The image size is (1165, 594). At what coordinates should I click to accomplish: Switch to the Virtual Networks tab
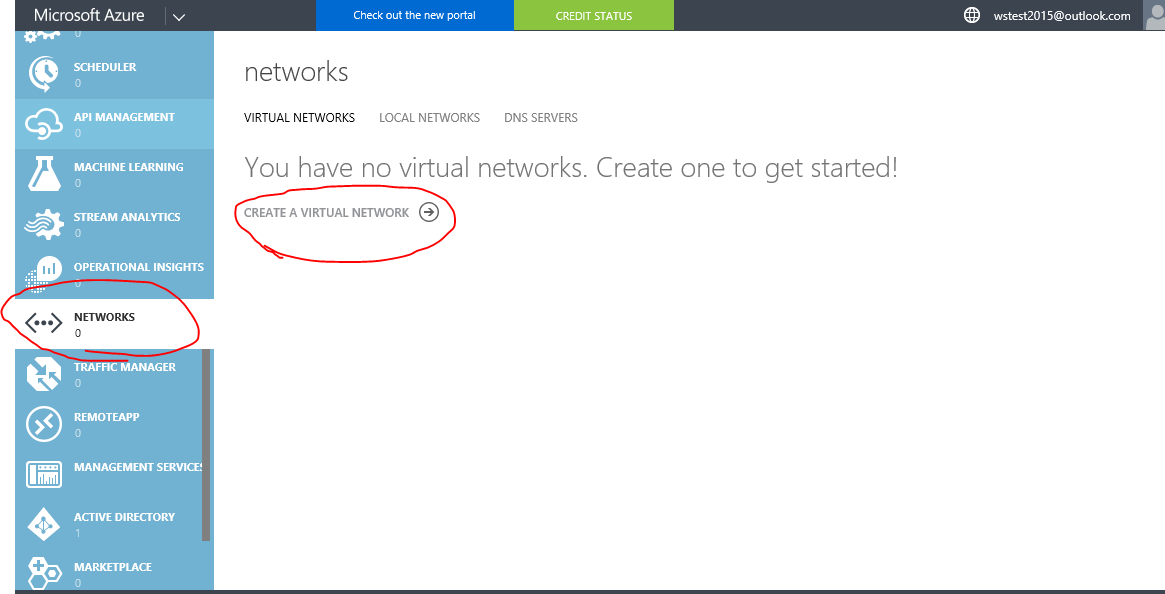(299, 117)
